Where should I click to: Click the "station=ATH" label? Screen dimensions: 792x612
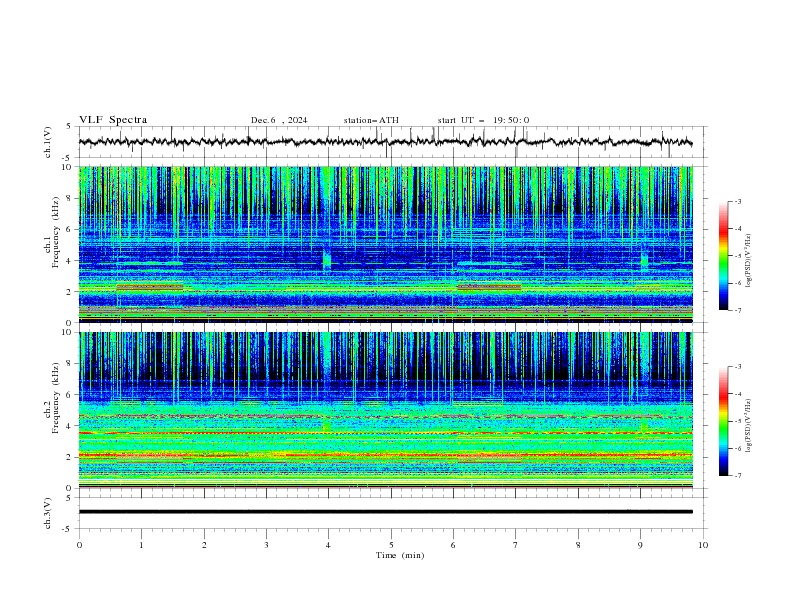pos(371,120)
